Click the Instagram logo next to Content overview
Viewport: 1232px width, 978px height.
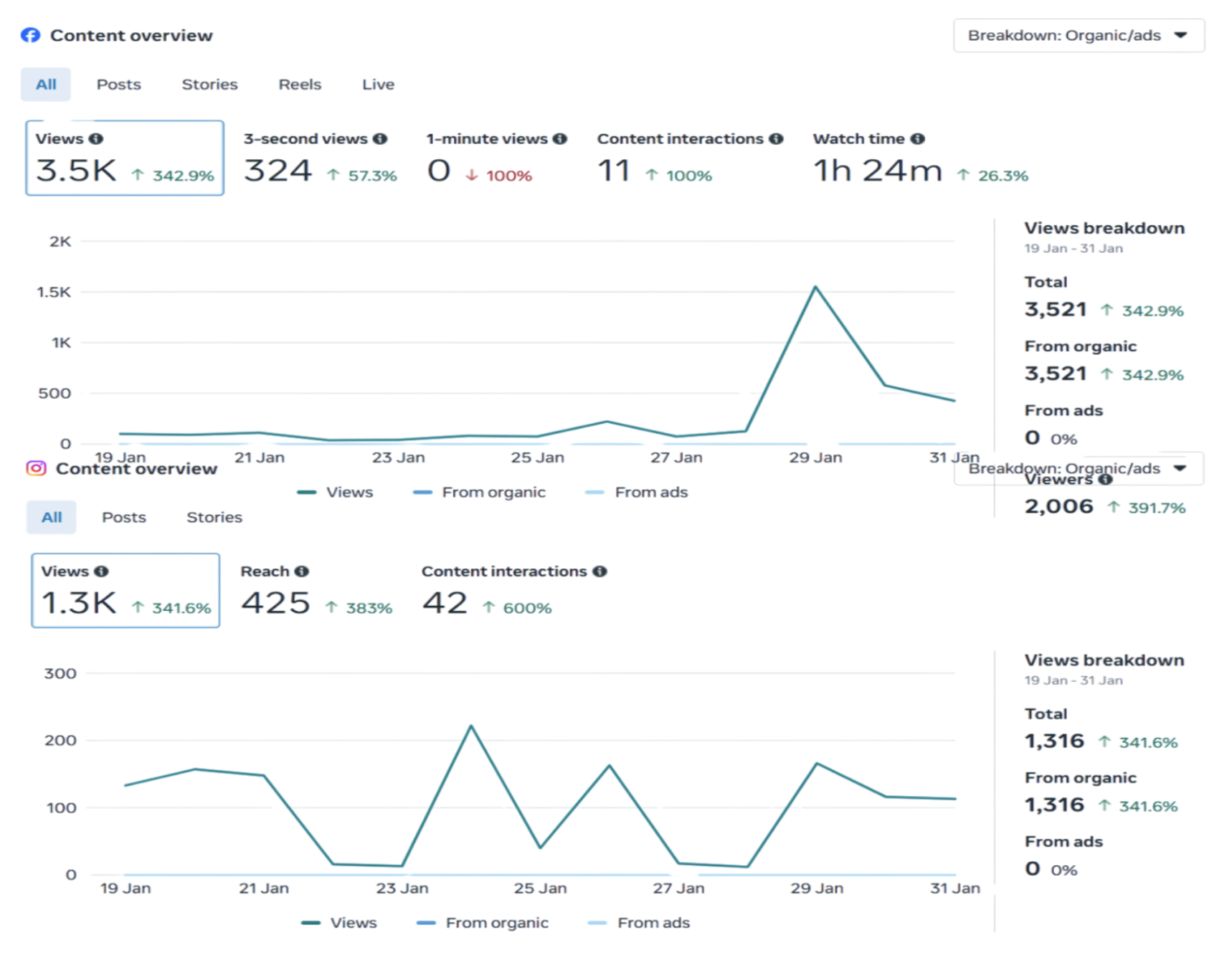[36, 468]
